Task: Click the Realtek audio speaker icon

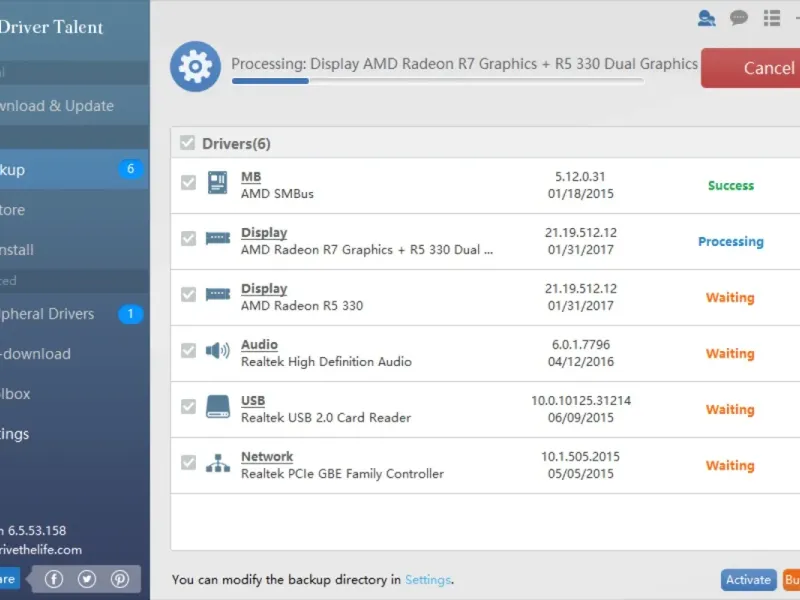Action: pos(217,351)
